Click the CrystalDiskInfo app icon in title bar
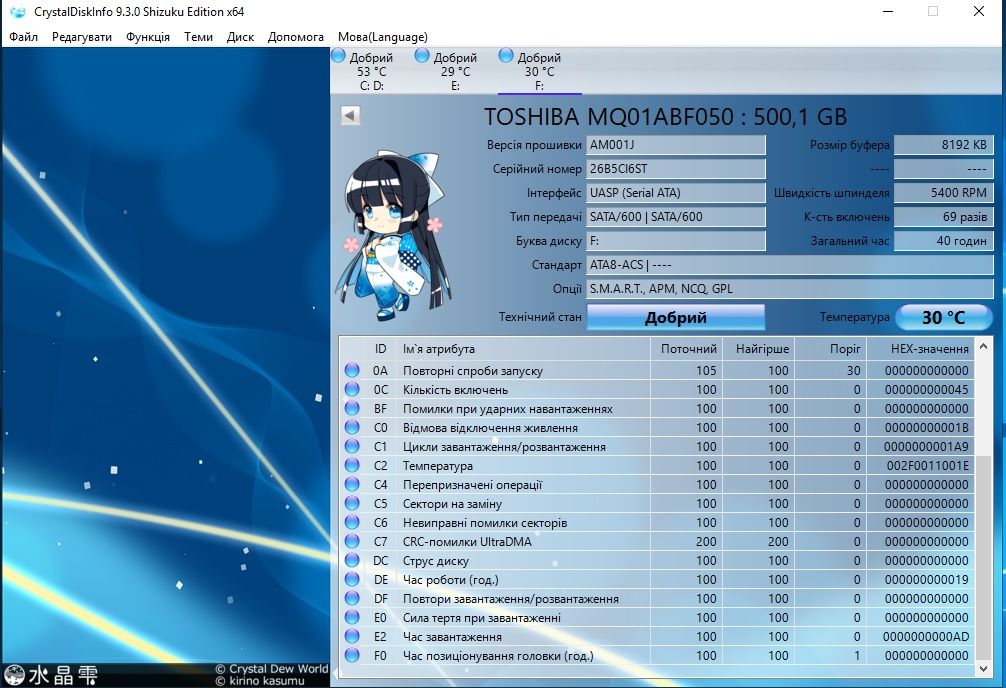 click(x=18, y=12)
